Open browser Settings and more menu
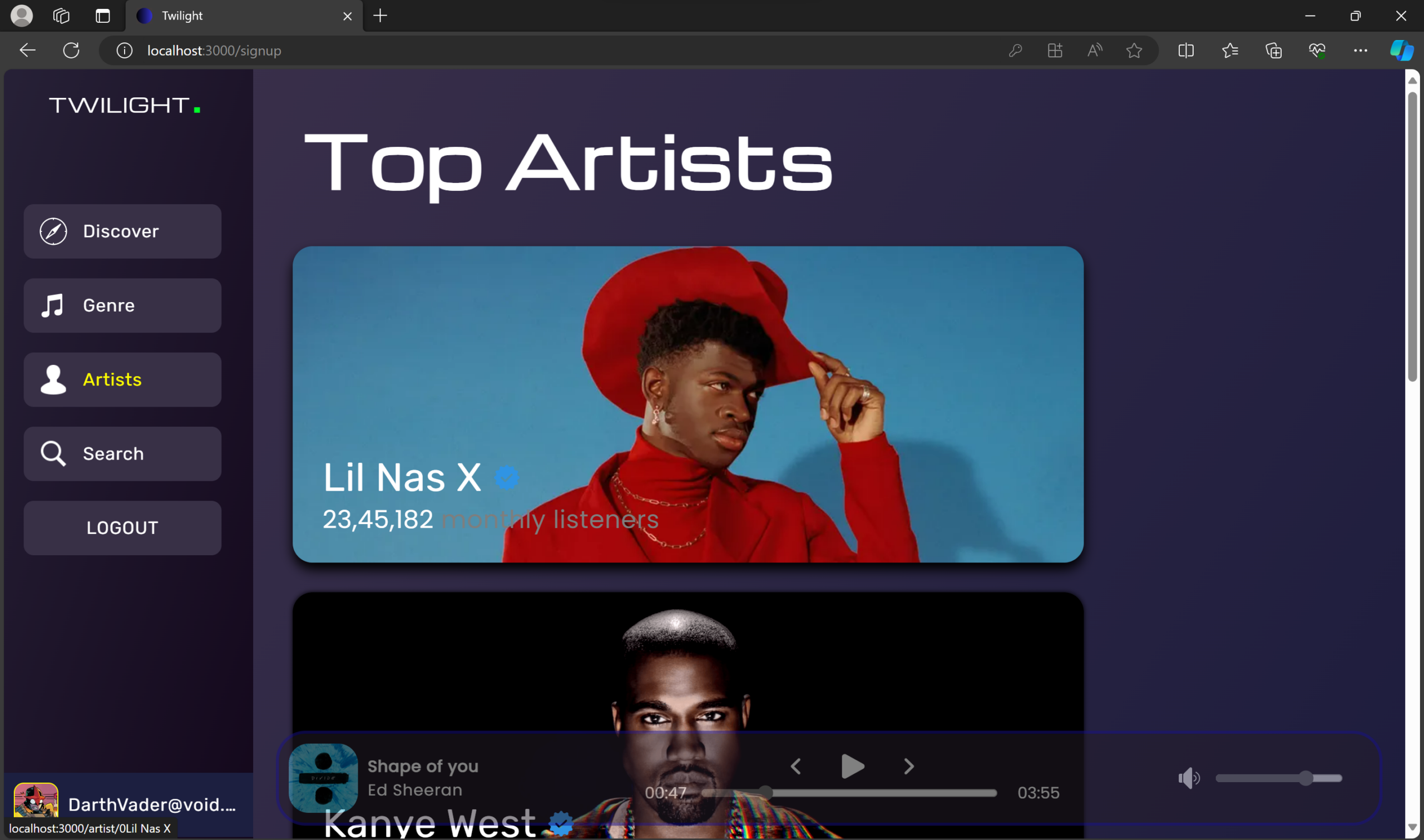This screenshot has height=840, width=1424. coord(1361,51)
